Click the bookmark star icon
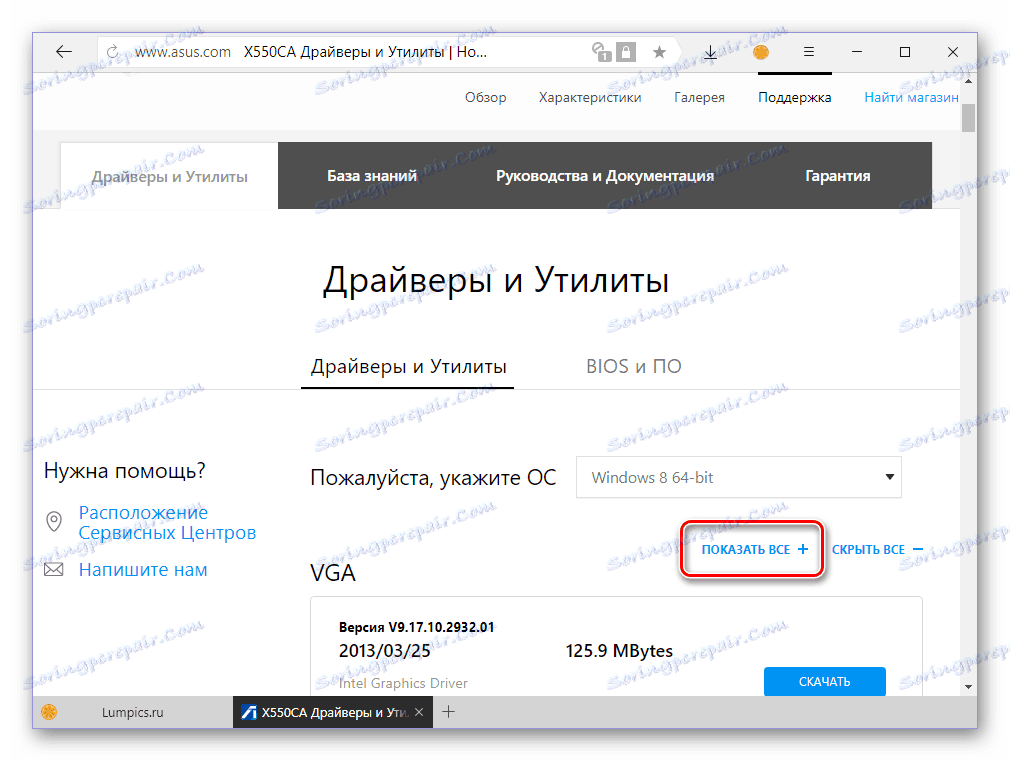 (659, 51)
